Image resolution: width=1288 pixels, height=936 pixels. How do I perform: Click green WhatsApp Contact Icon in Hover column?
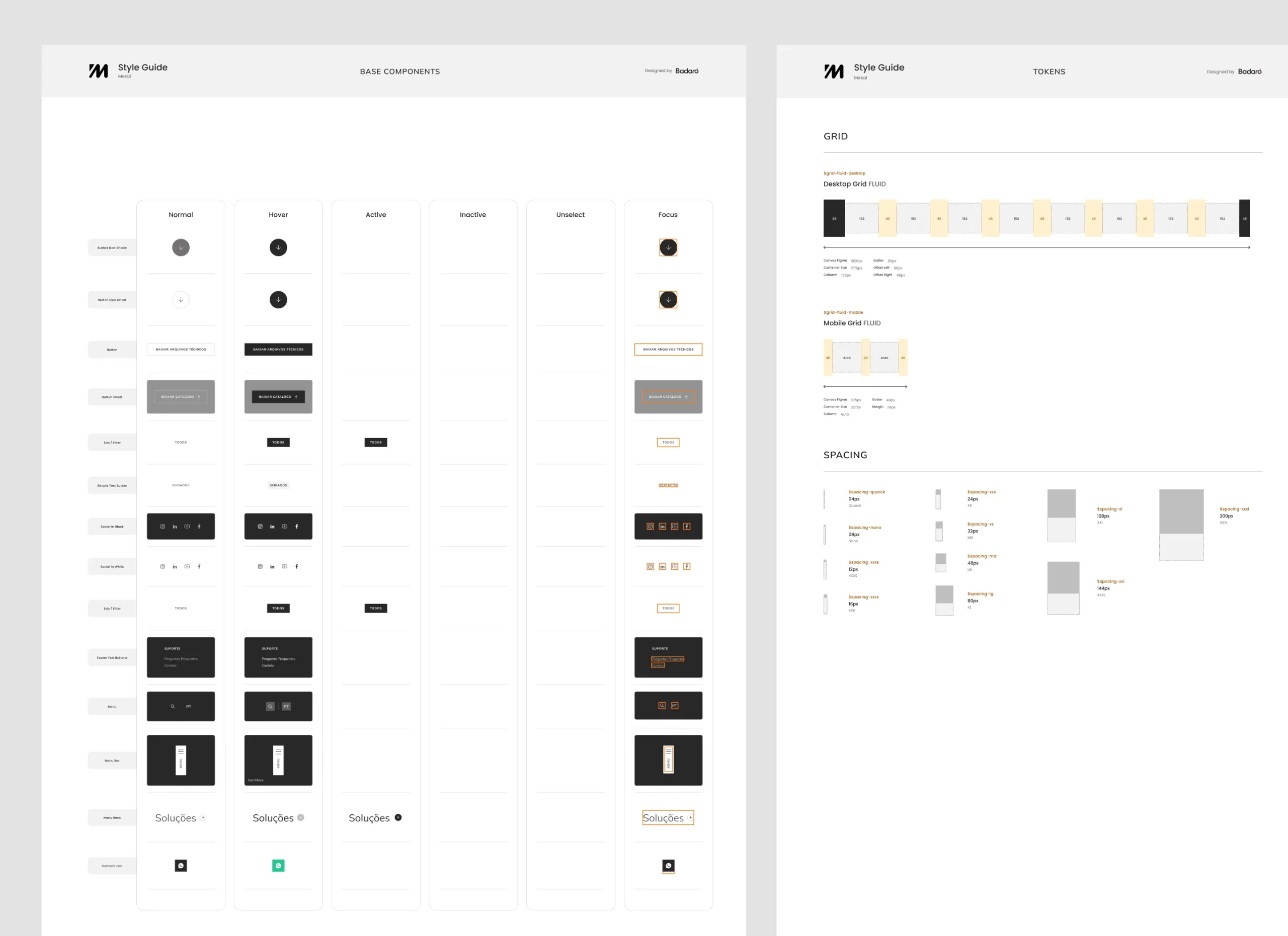tap(278, 866)
